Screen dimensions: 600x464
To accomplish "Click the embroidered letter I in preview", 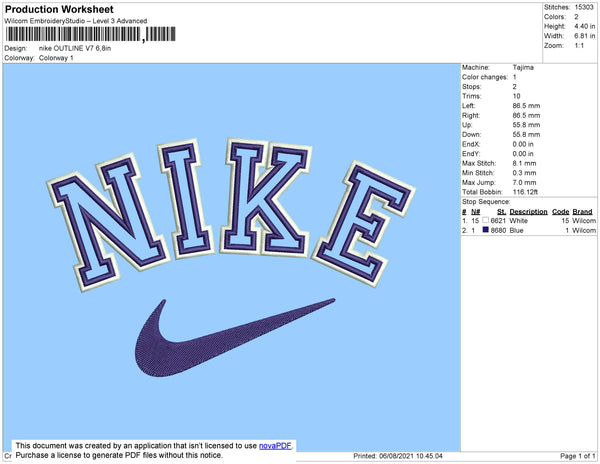I will tap(186, 199).
